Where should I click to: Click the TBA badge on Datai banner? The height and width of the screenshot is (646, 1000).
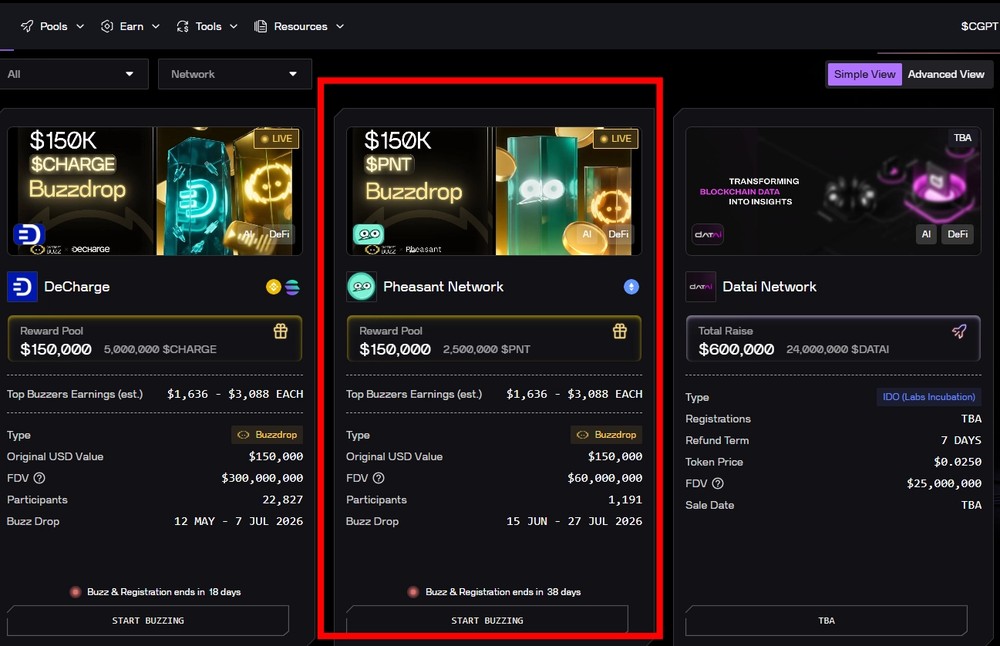coord(962,138)
